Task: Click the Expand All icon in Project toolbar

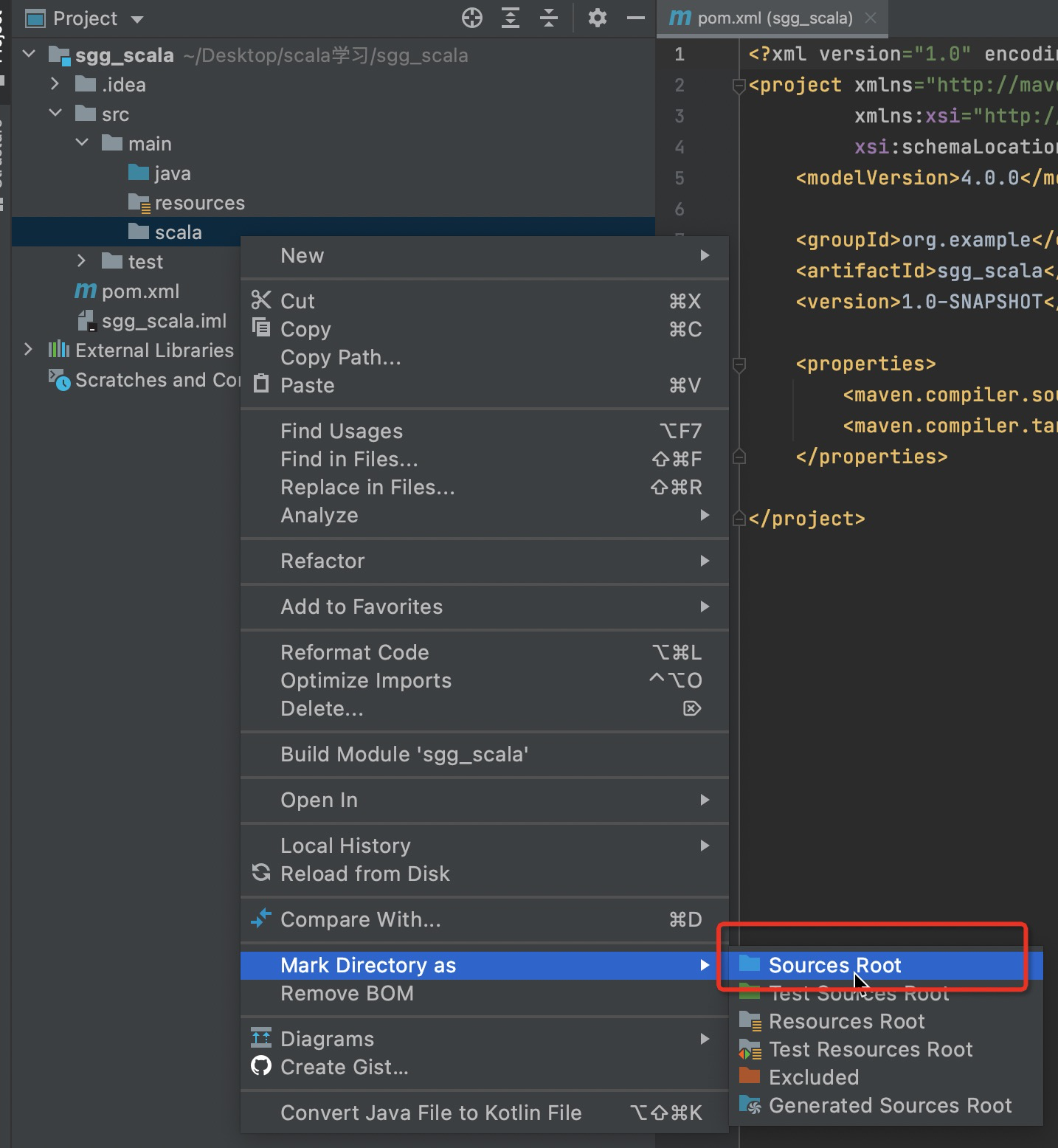Action: tap(511, 18)
